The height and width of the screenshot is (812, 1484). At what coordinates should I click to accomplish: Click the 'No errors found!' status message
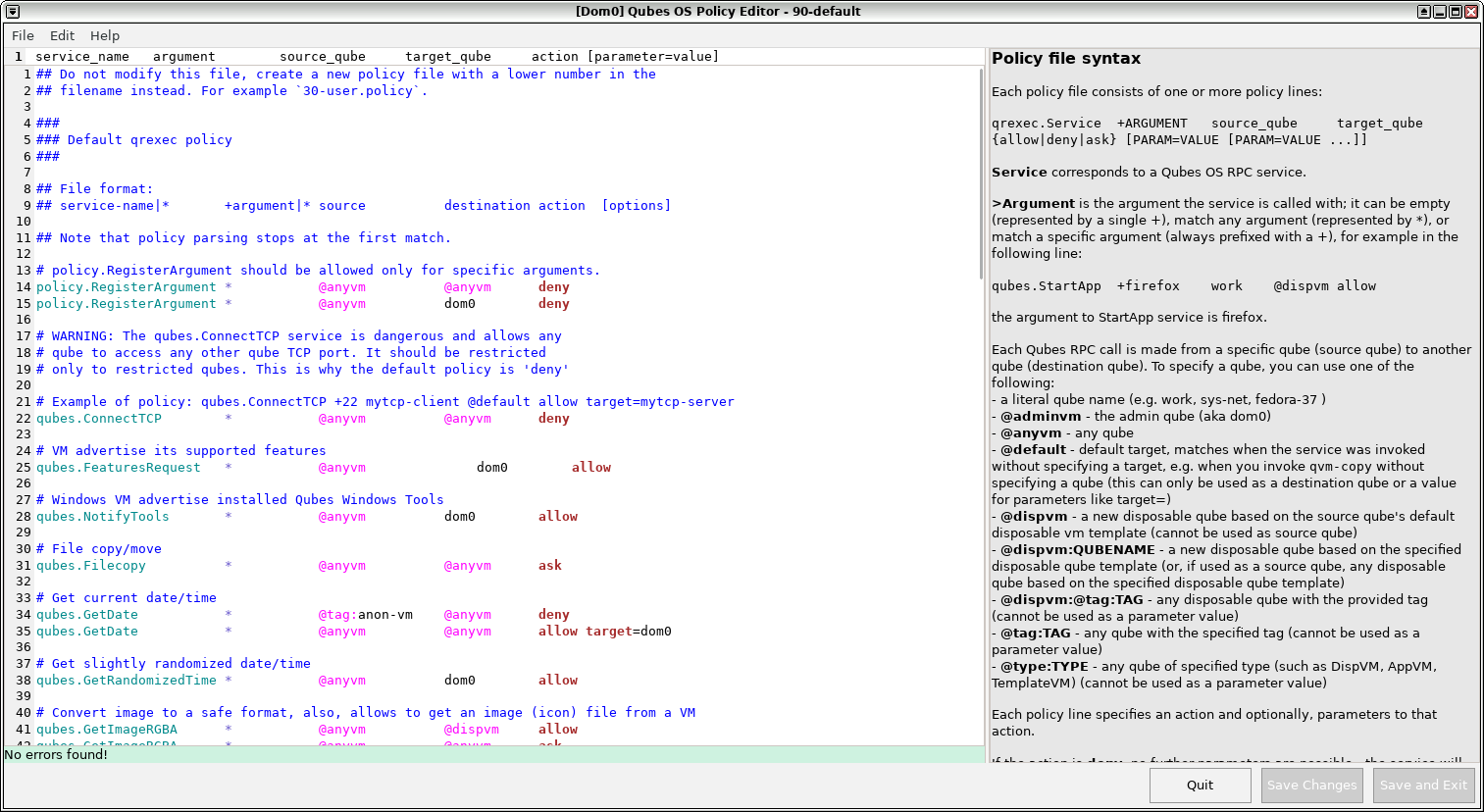(56, 754)
